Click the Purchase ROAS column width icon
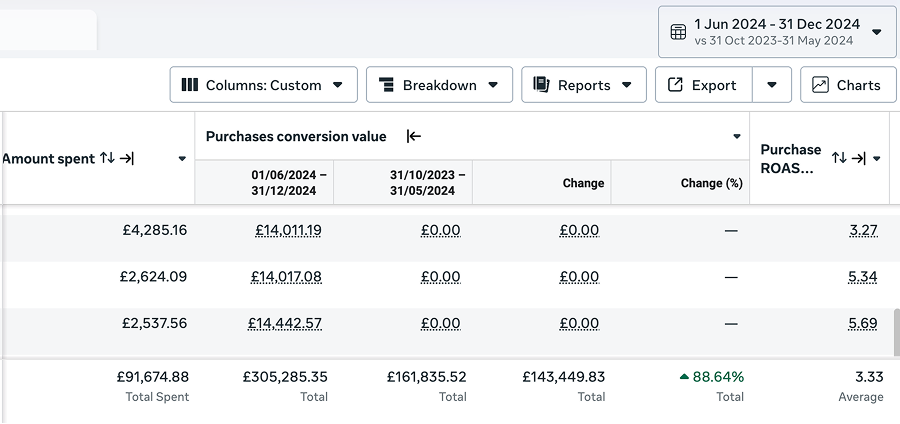Screen dimensions: 900x424 858,158
